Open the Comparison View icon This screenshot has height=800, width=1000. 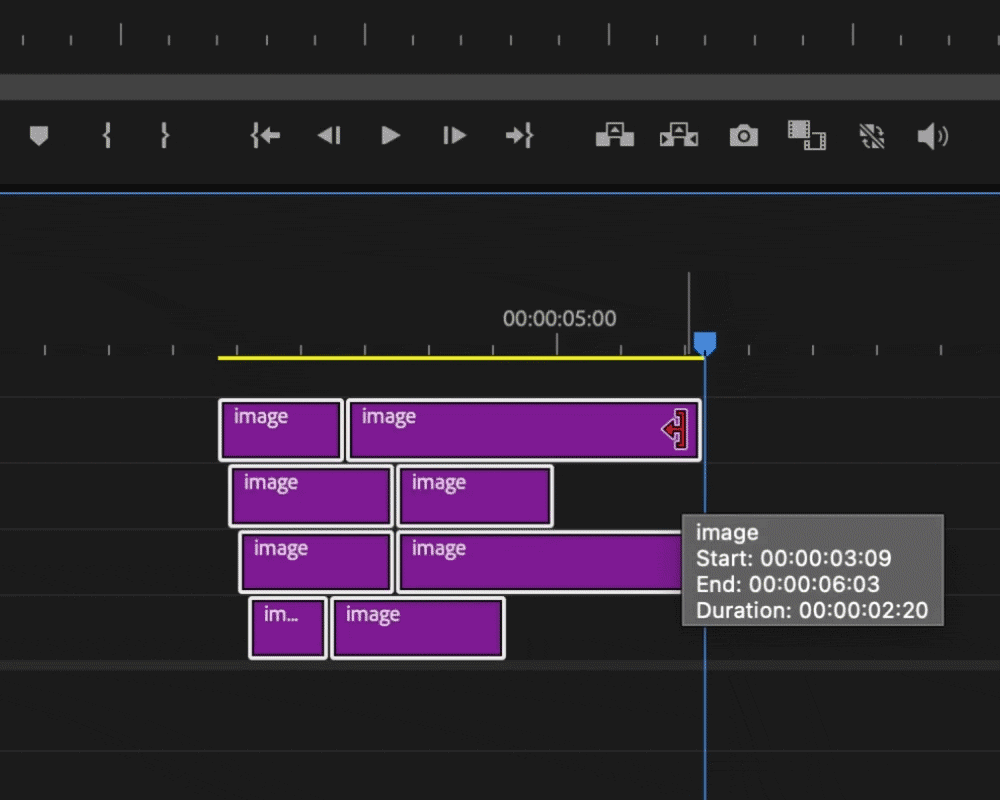[x=807, y=135]
